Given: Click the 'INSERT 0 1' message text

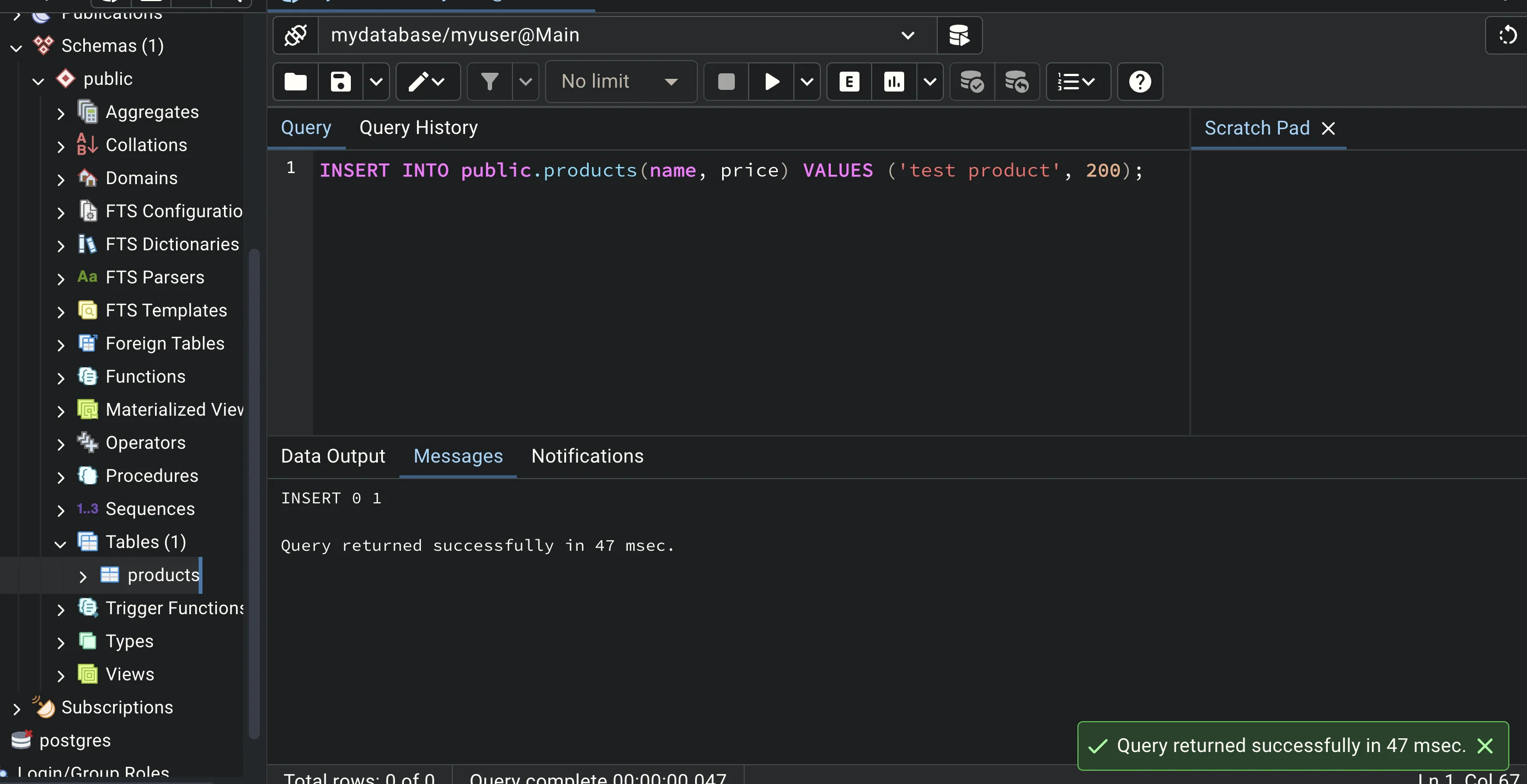Looking at the screenshot, I should point(331,498).
